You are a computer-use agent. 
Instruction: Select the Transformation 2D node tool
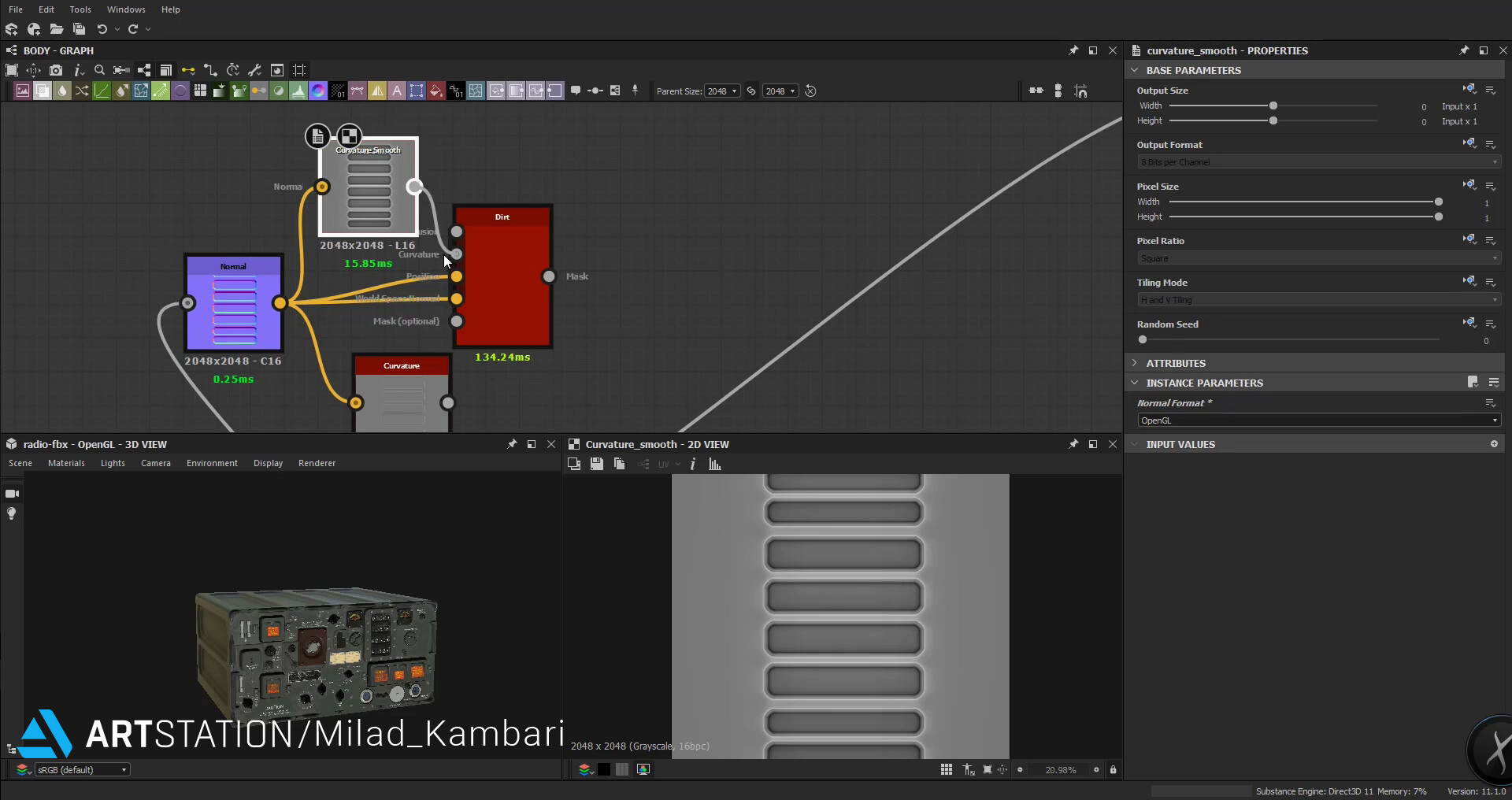417,91
